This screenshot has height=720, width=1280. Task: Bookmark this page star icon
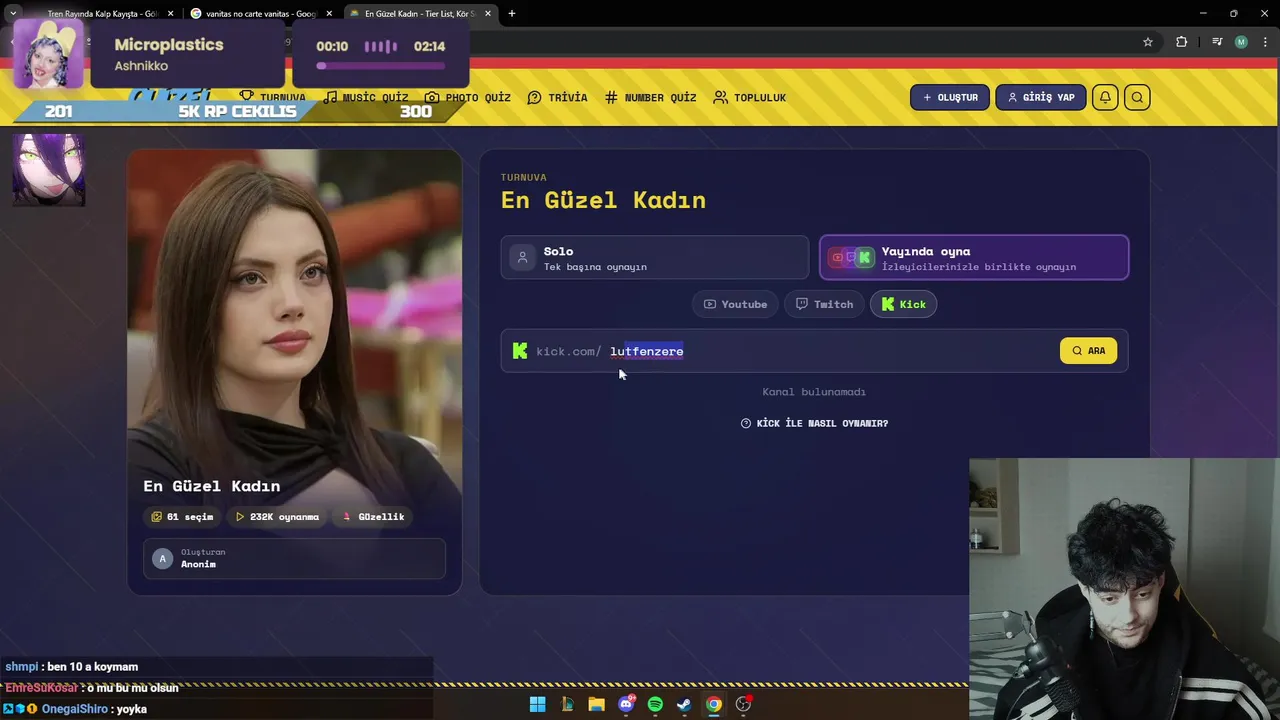click(1148, 42)
